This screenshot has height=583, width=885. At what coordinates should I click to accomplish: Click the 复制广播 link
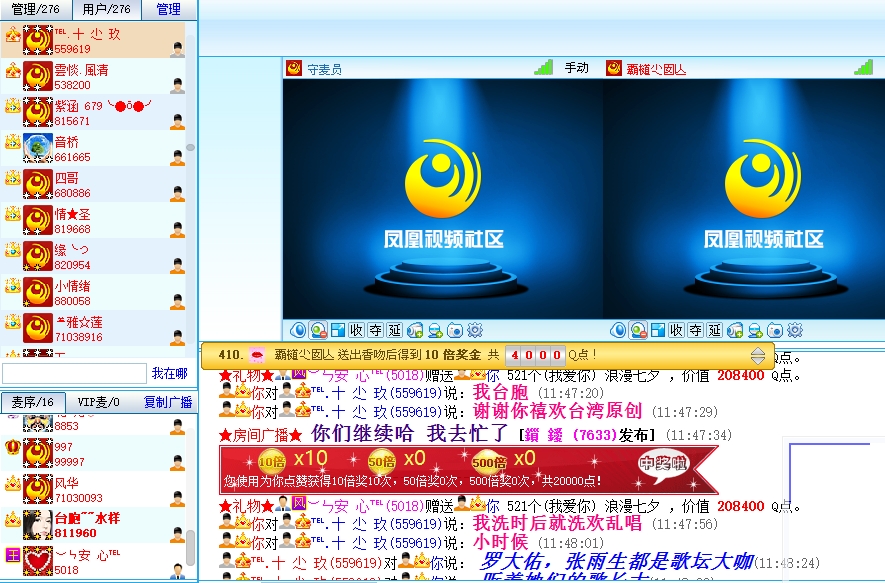(168, 402)
